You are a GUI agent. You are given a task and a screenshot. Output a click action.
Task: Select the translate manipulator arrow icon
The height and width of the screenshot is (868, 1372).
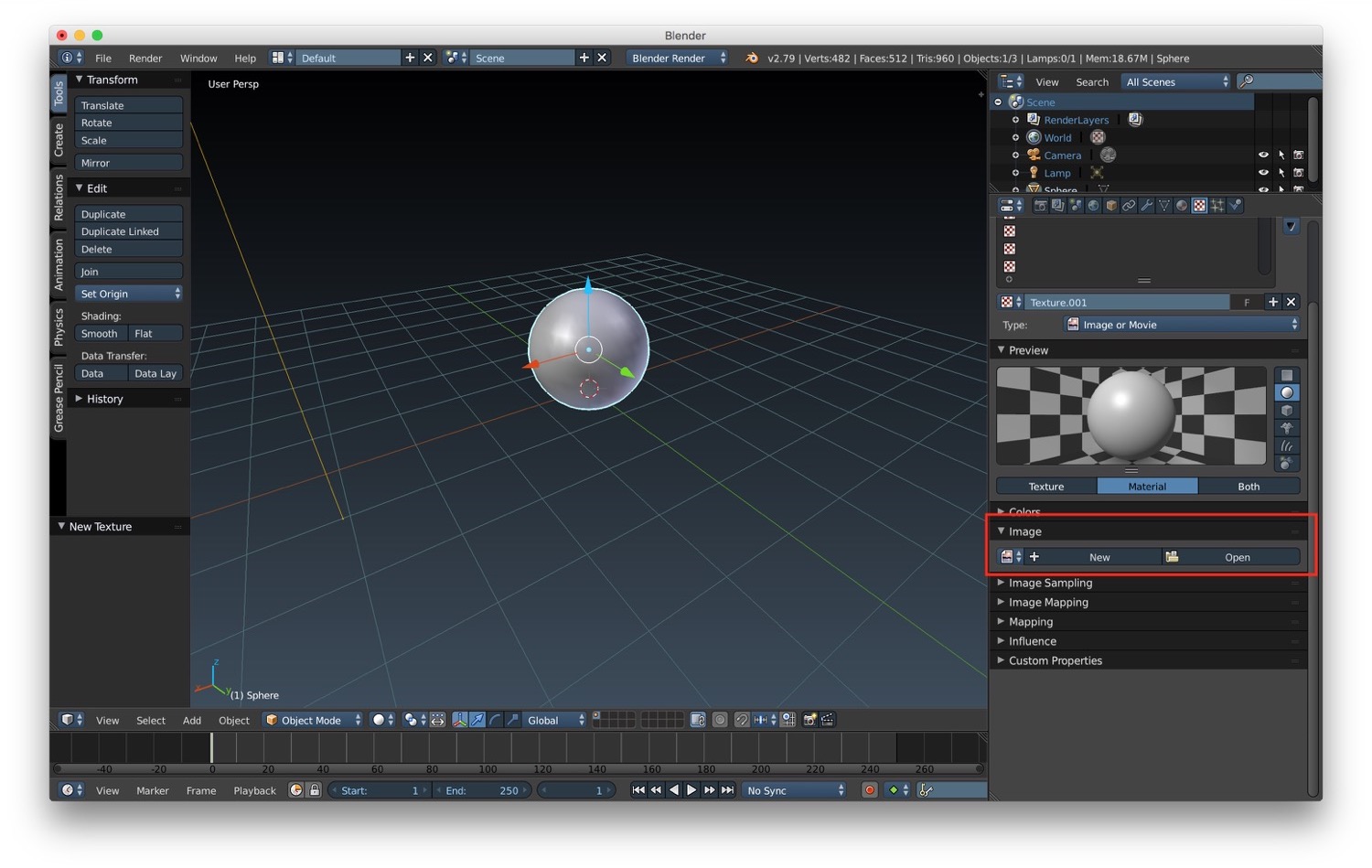click(477, 720)
